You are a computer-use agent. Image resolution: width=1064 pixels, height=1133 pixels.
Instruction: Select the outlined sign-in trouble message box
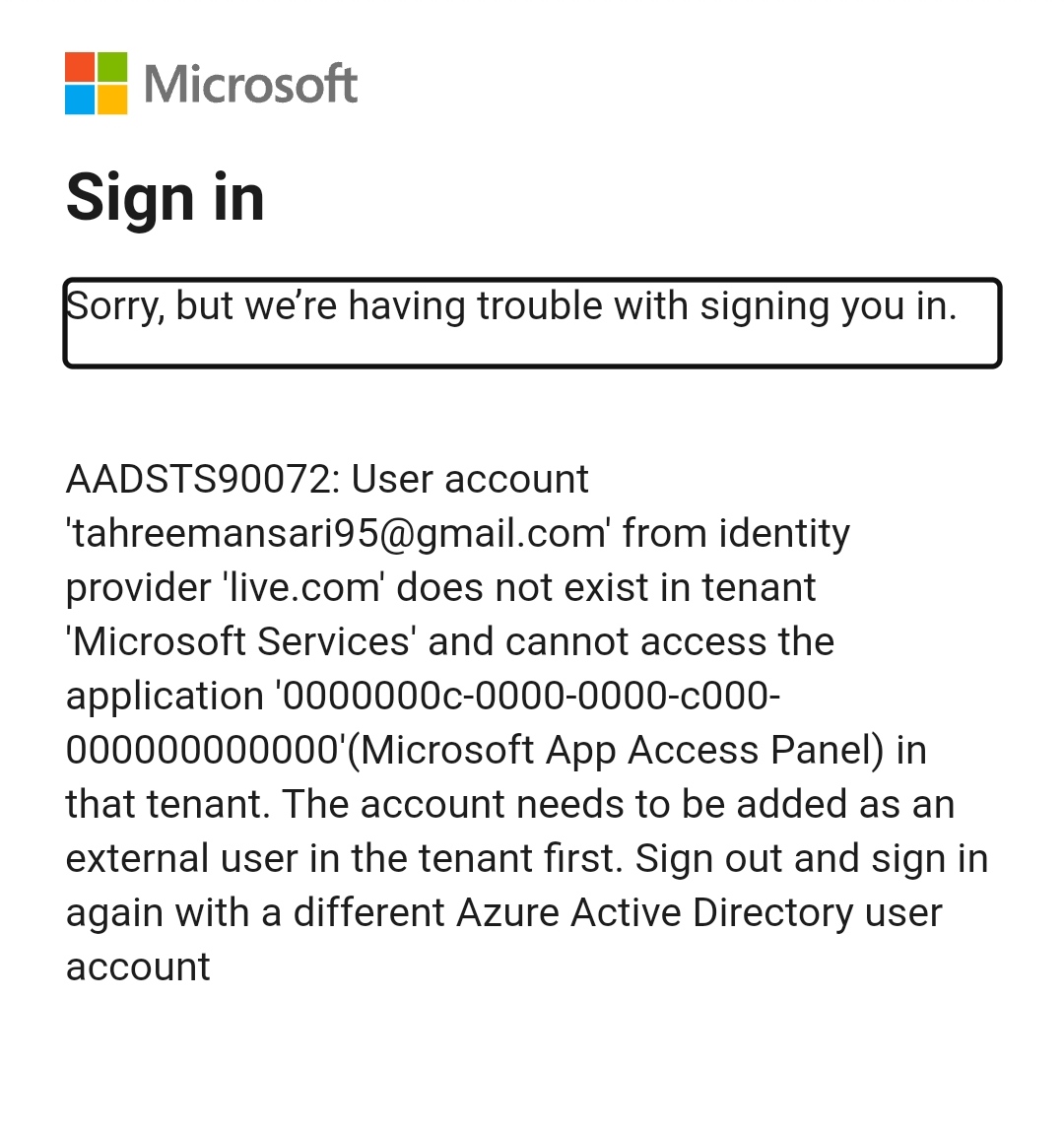(x=532, y=323)
